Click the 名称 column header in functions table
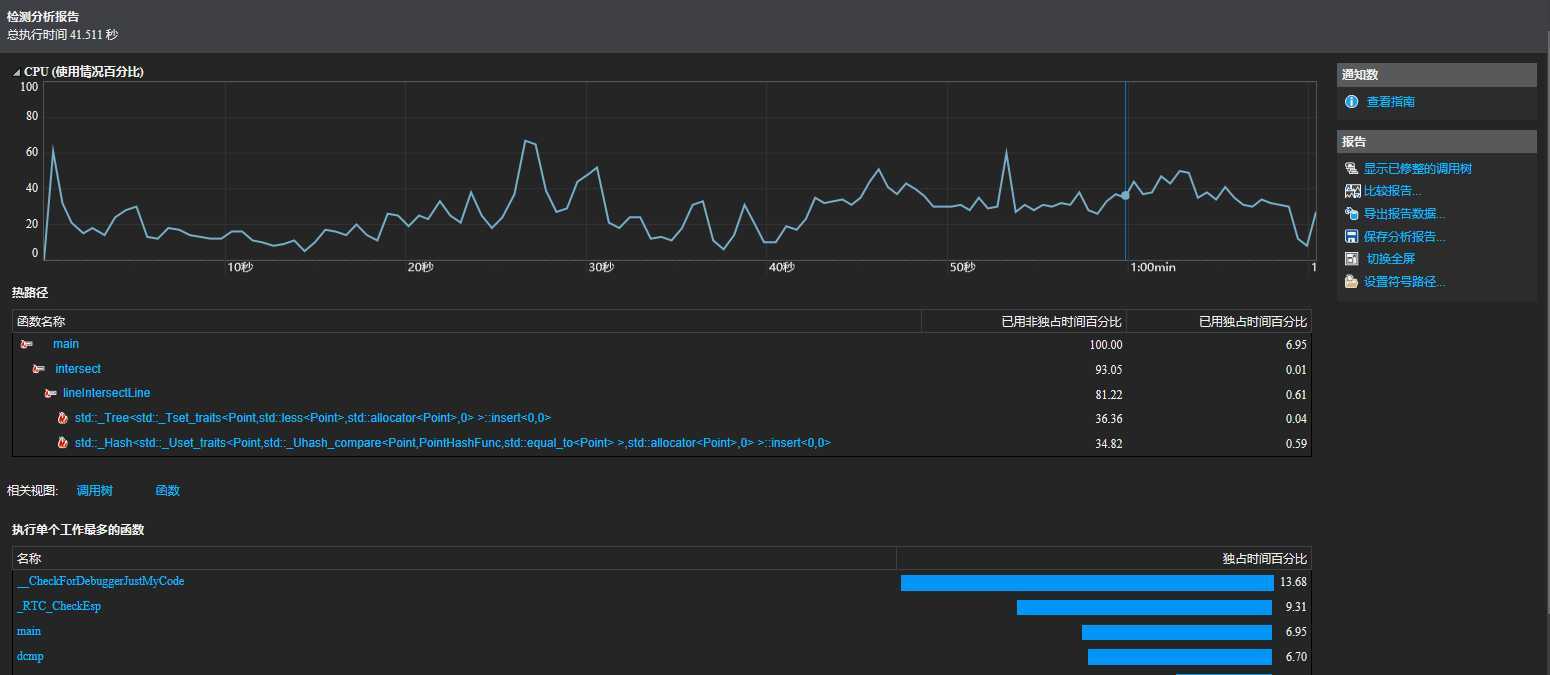Screen dimensions: 1550x675 click(x=455, y=558)
